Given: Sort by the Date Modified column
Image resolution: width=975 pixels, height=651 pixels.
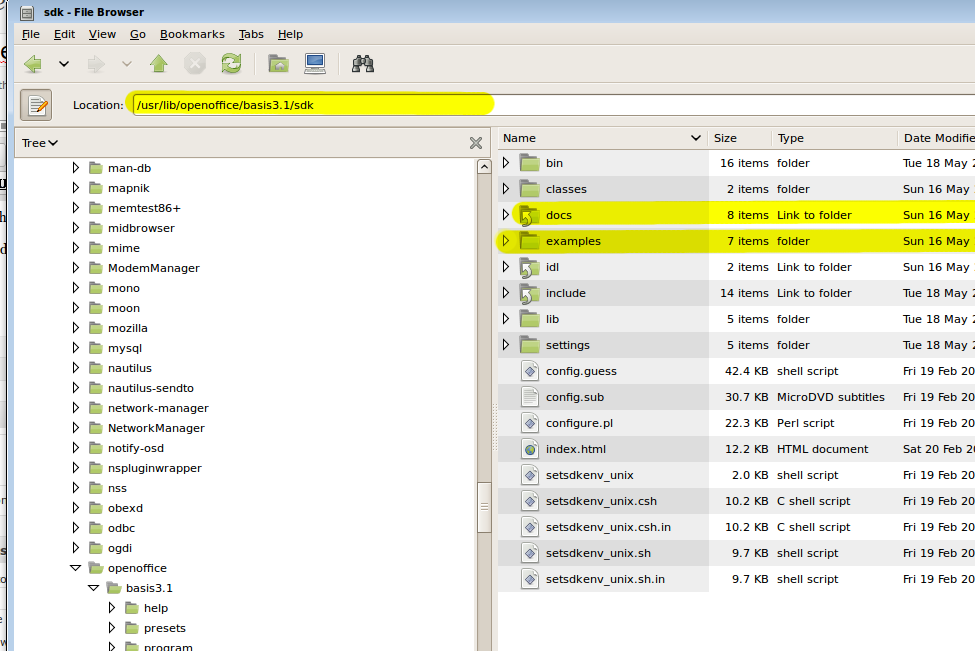Looking at the screenshot, I should tap(936, 138).
